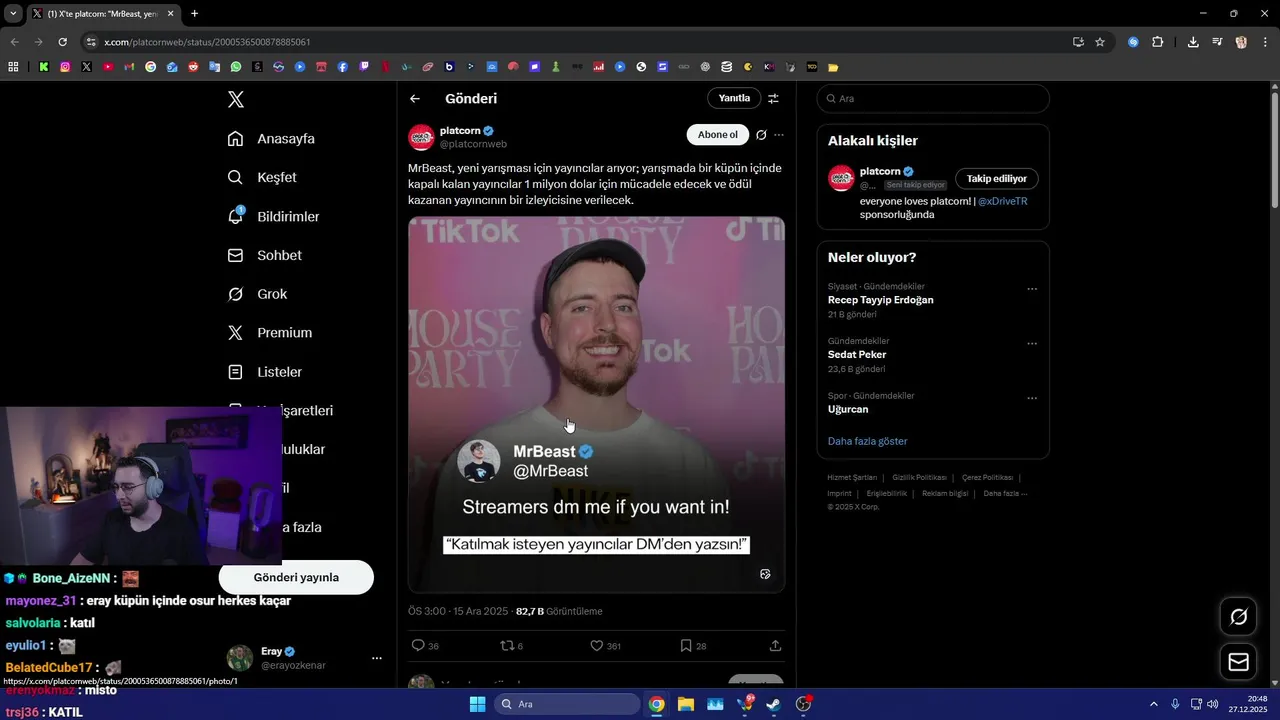
Task: Open options for Recep Tayyip Erdoğan trend
Action: pyautogui.click(x=1032, y=289)
